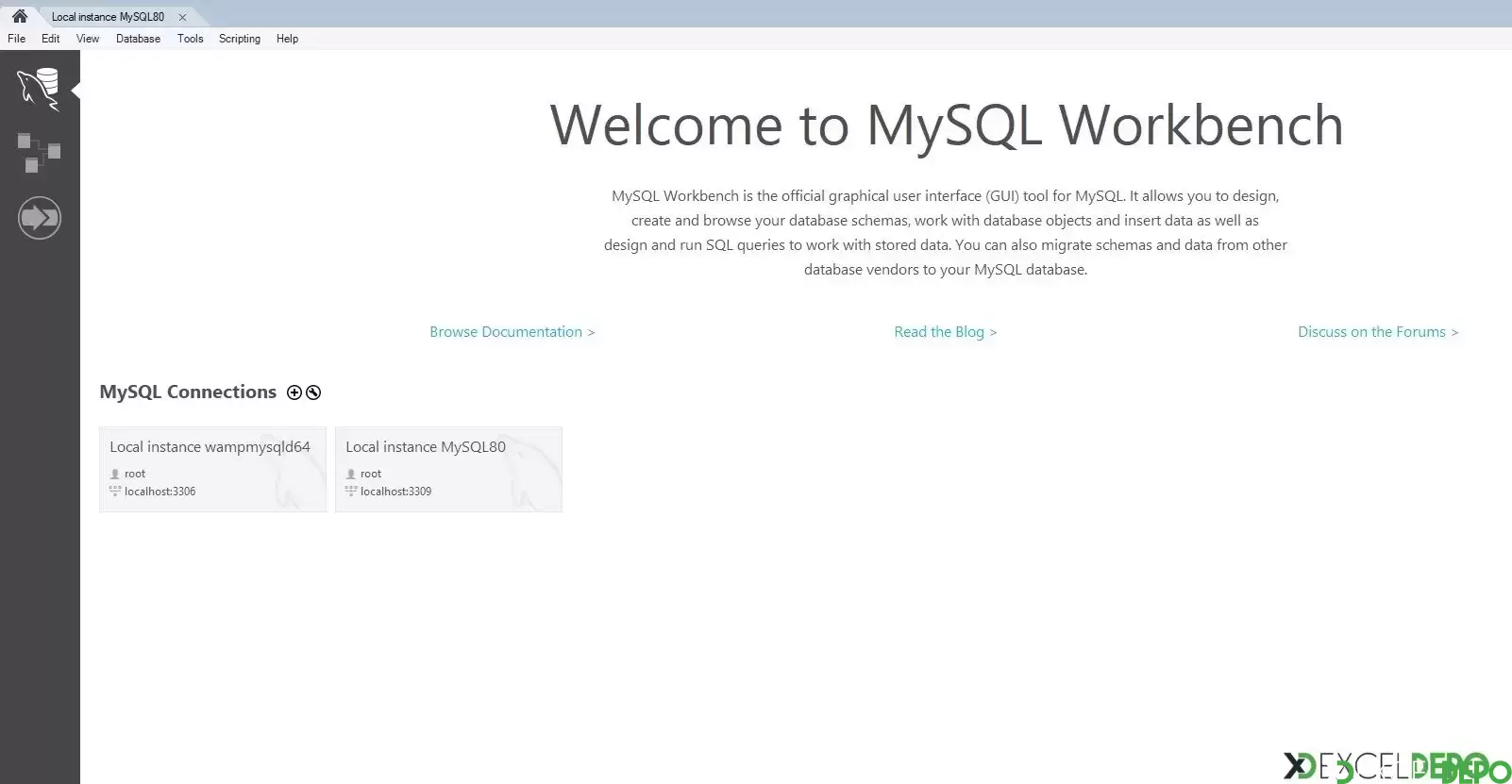Screen dimensions: 1512x784
Task: Go to the Home tab icon
Action: 20,16
